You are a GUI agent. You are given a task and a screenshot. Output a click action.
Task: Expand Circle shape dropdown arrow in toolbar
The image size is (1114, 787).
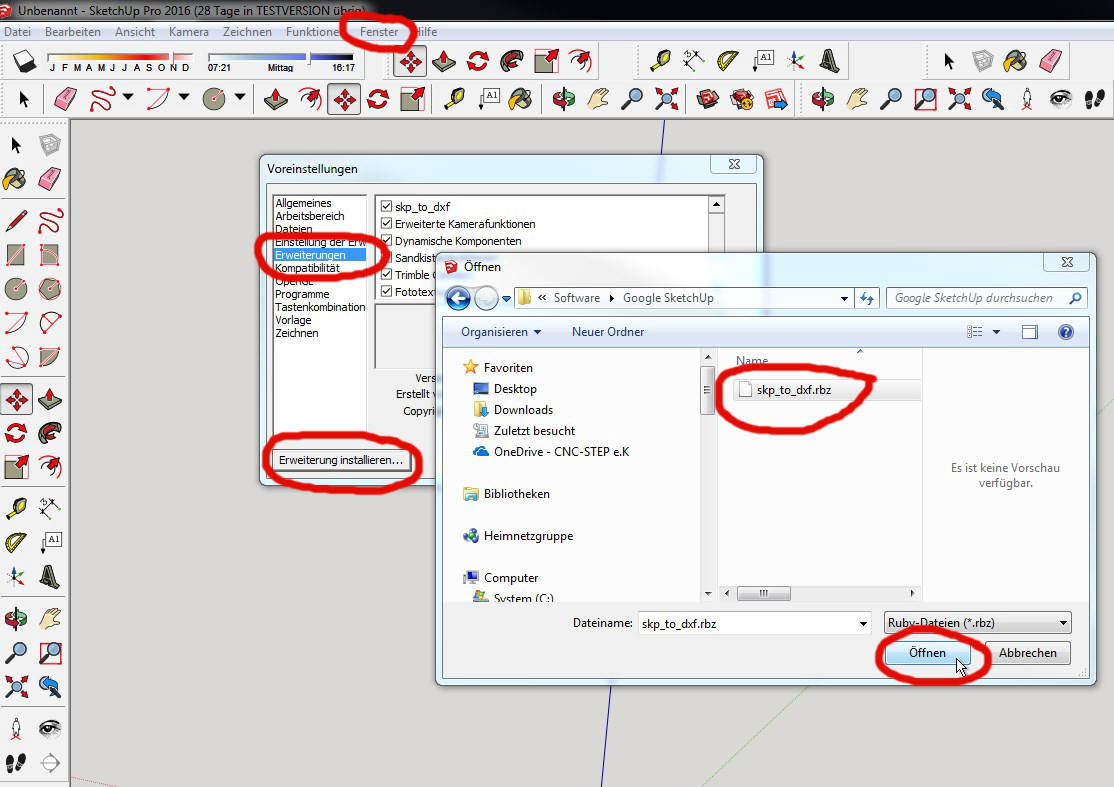240,97
